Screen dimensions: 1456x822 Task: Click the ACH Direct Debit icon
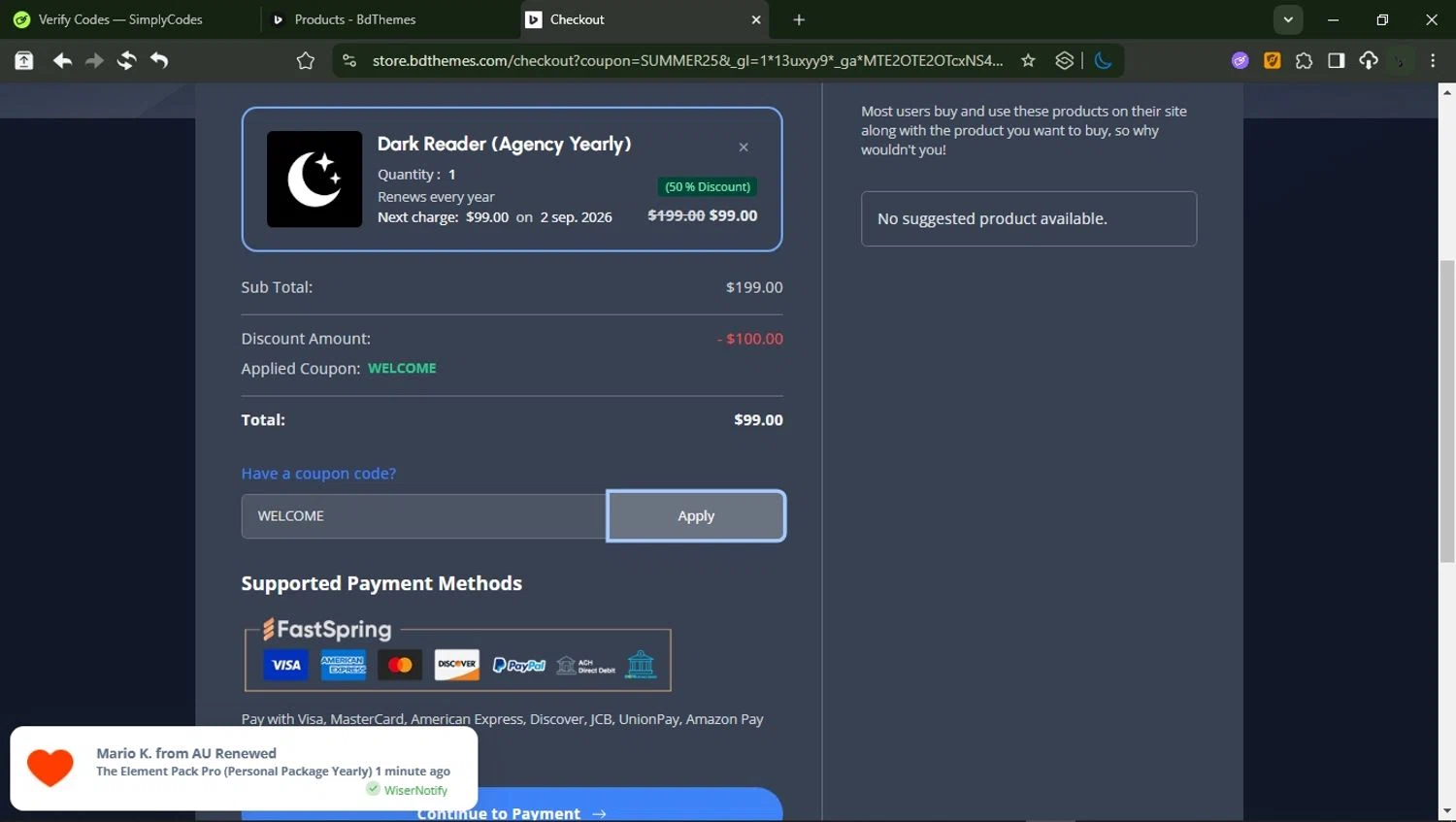[x=585, y=666]
